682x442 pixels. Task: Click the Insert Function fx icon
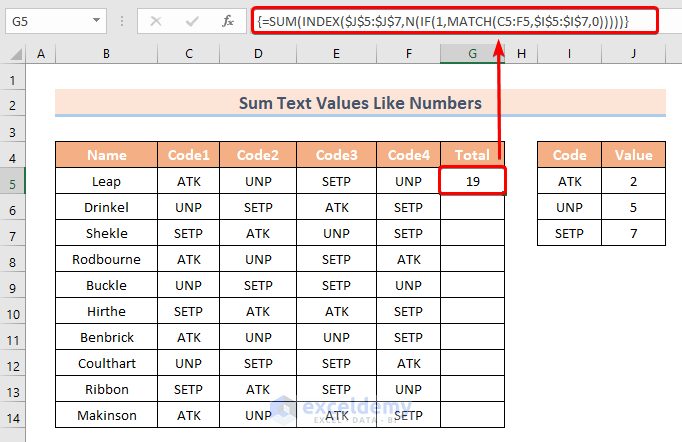[x=228, y=20]
